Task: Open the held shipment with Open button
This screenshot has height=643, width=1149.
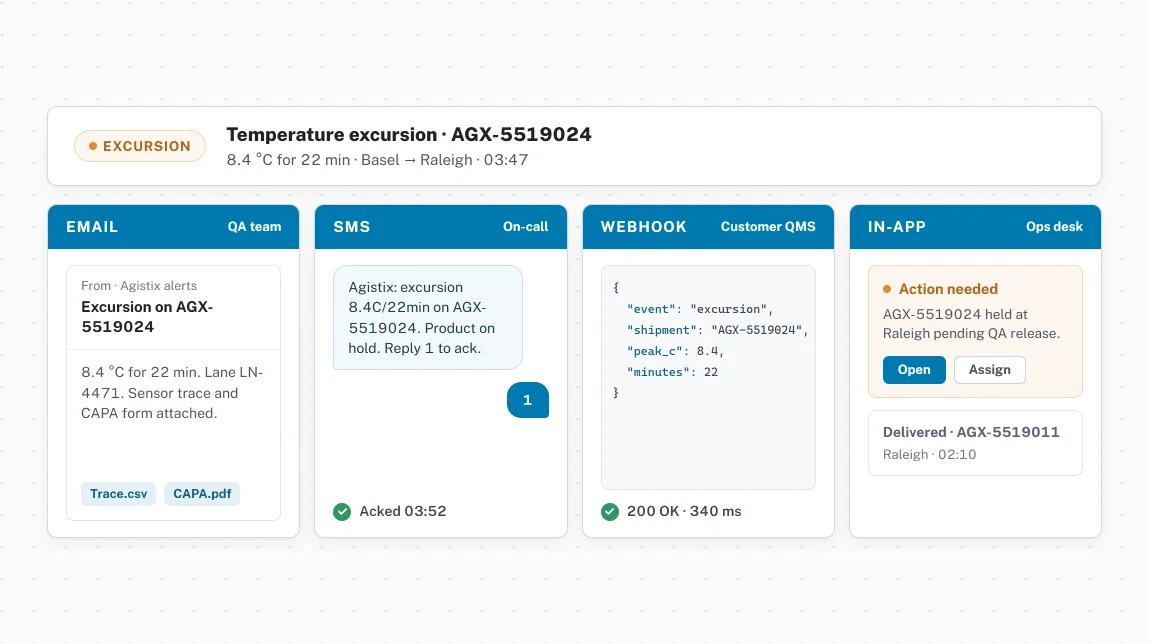Action: tap(914, 370)
